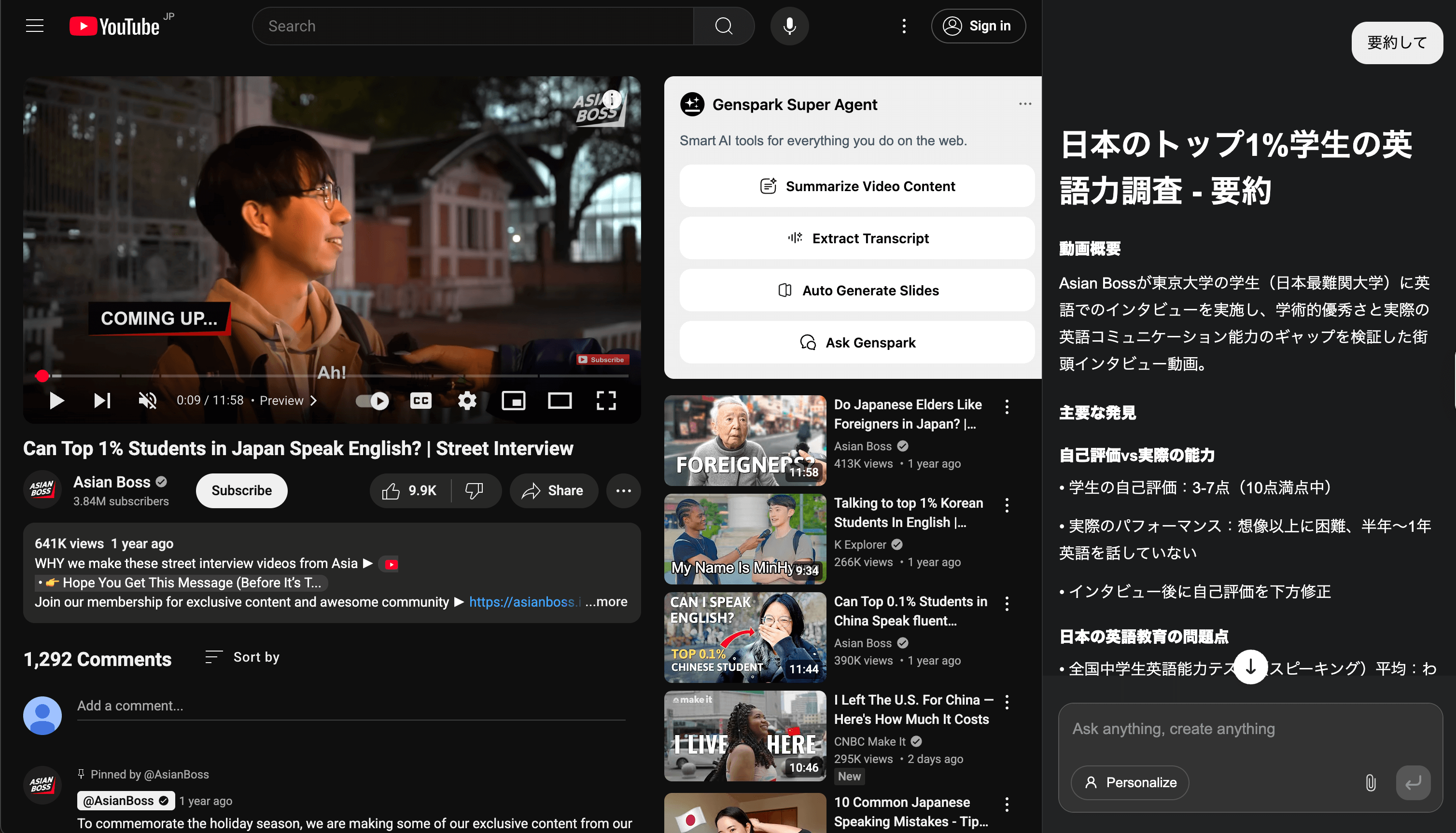Skip to the next video
Screen dimensions: 1456x833
(102, 401)
